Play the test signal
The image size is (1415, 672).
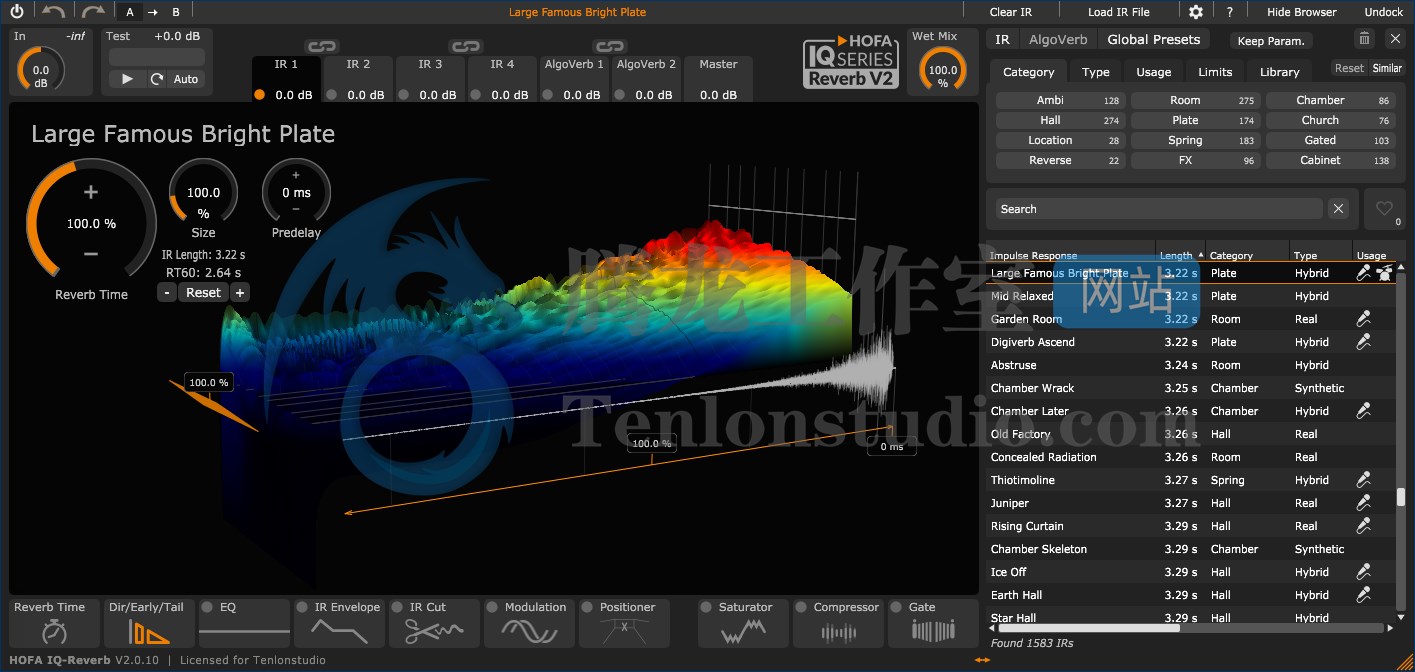point(127,79)
